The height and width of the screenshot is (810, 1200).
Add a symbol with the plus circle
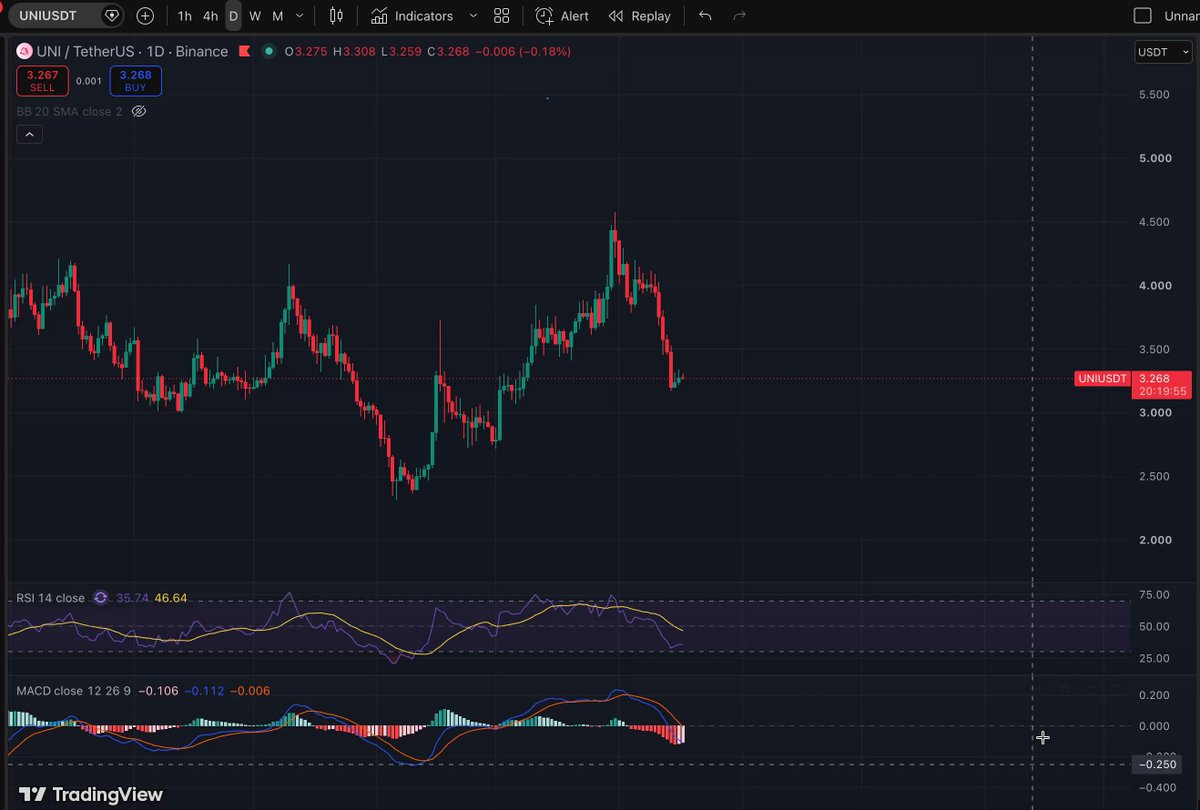[x=145, y=16]
